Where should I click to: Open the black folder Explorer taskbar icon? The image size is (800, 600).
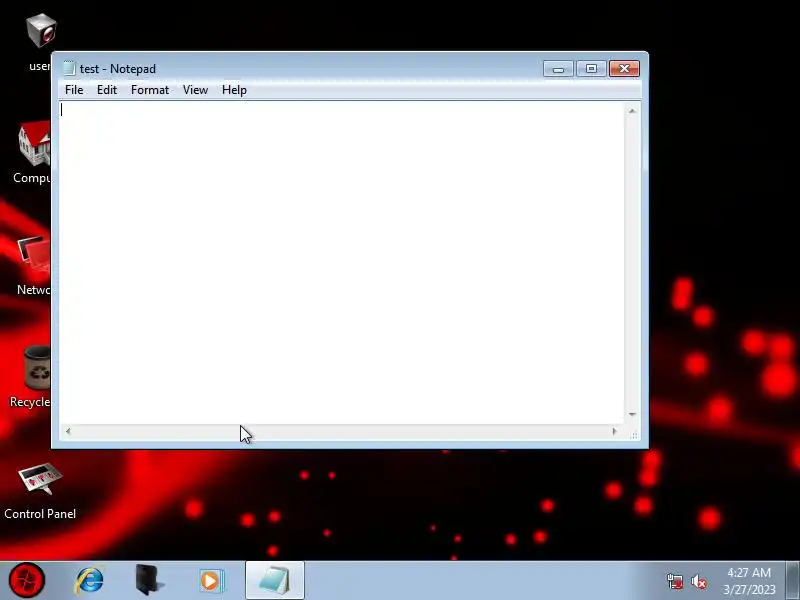149,580
